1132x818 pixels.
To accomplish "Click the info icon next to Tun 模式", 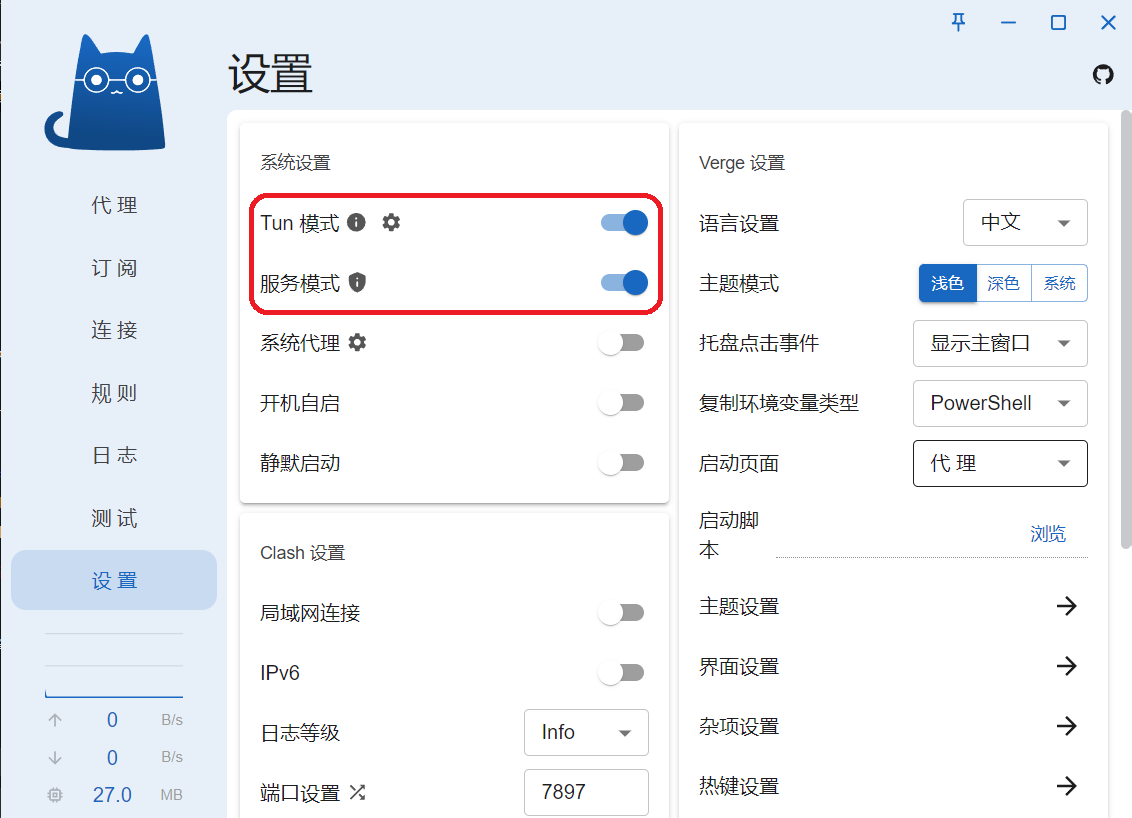I will (x=356, y=222).
